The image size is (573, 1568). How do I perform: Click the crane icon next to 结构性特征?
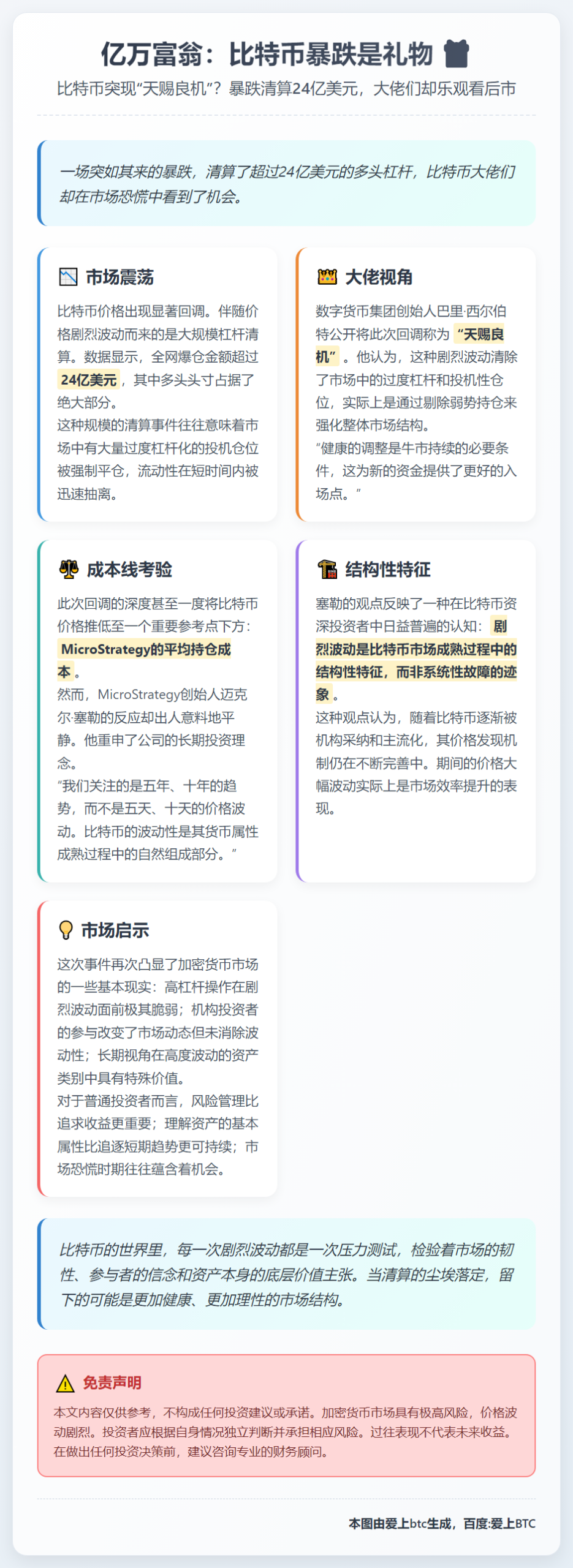327,569
